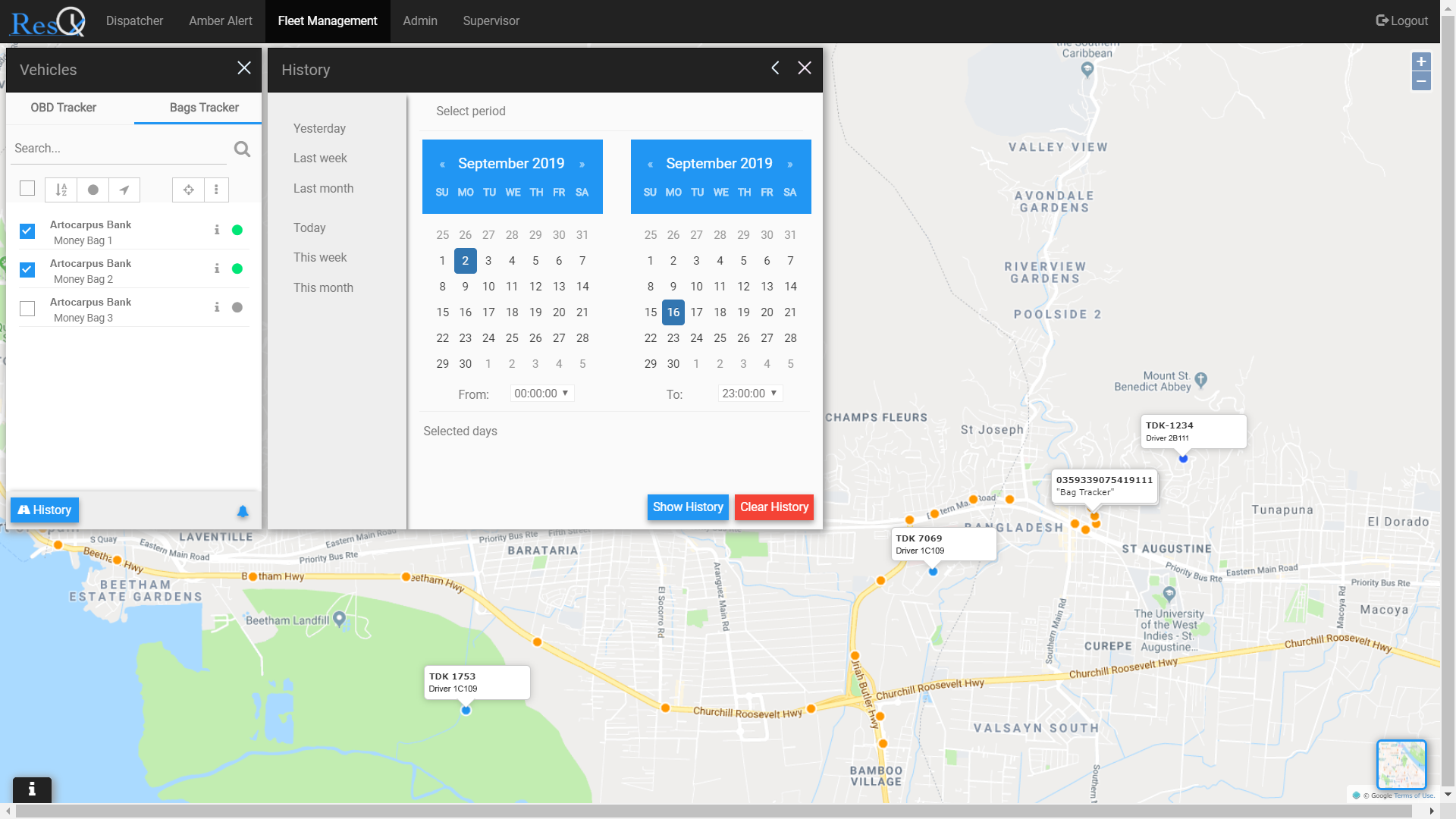Switch to OBD Tracker tab
The width and height of the screenshot is (1456, 819).
click(x=64, y=107)
